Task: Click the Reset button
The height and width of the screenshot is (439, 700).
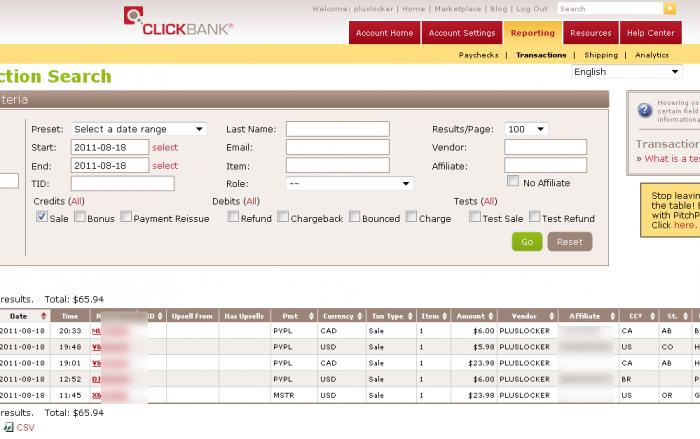Action: tap(570, 242)
